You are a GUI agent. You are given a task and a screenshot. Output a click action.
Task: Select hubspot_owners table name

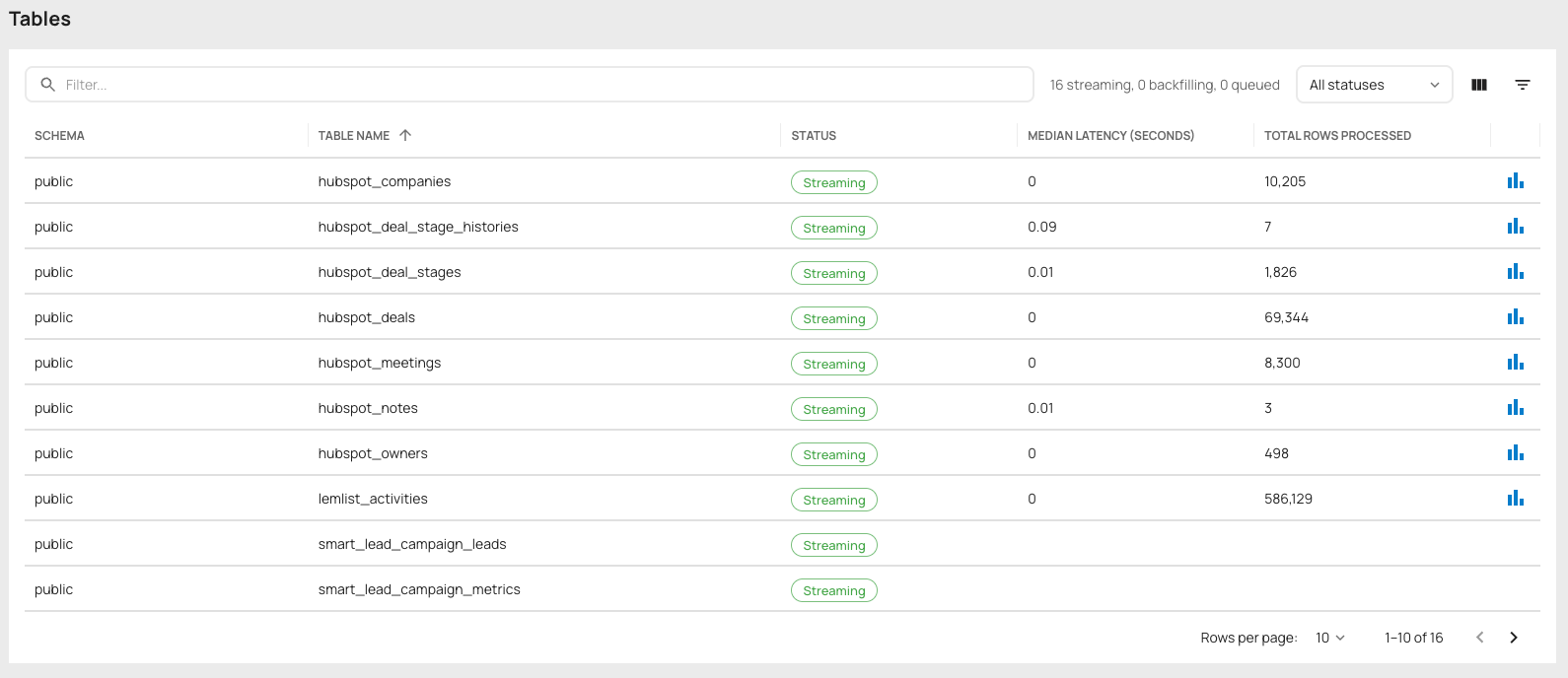373,453
